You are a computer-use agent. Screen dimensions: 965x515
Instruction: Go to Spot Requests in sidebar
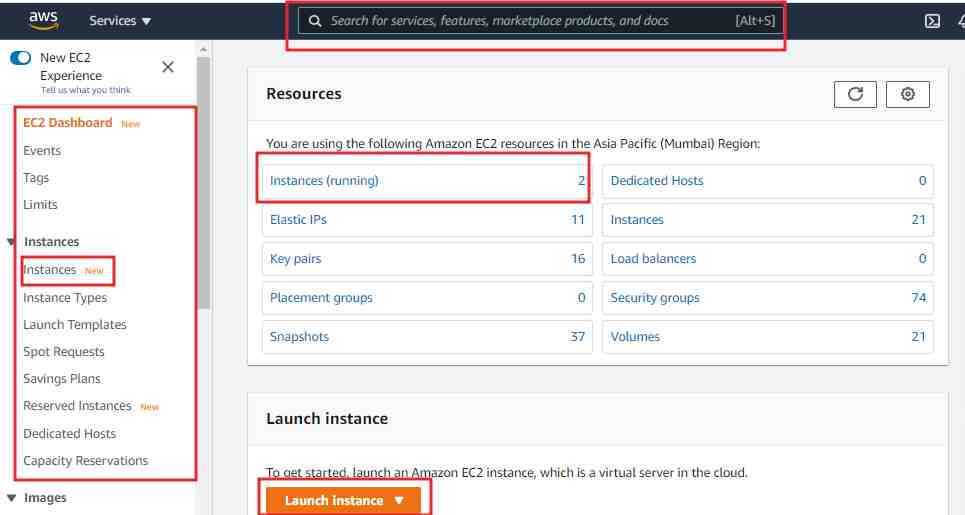point(64,352)
